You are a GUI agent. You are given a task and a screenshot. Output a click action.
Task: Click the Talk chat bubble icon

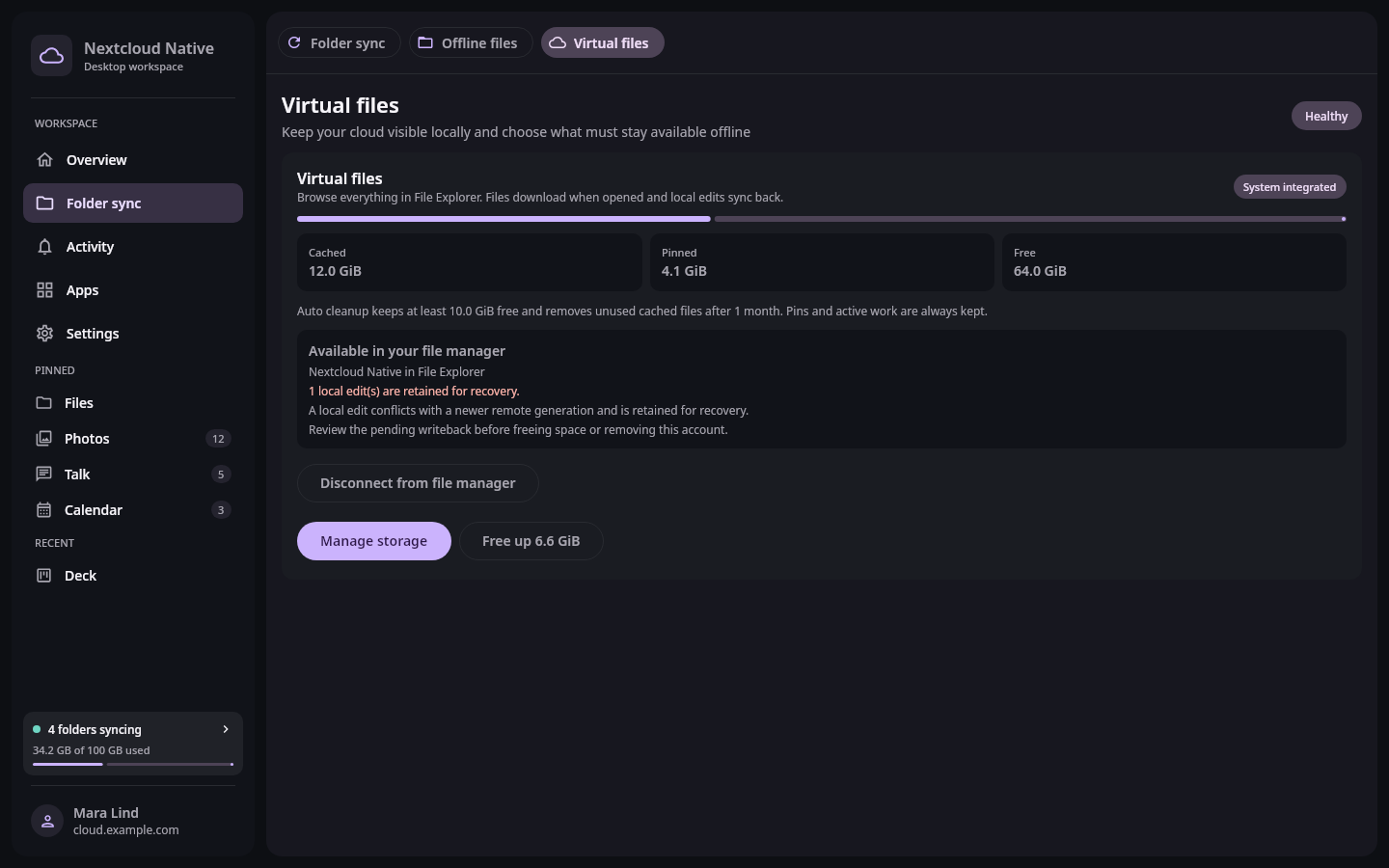click(43, 475)
